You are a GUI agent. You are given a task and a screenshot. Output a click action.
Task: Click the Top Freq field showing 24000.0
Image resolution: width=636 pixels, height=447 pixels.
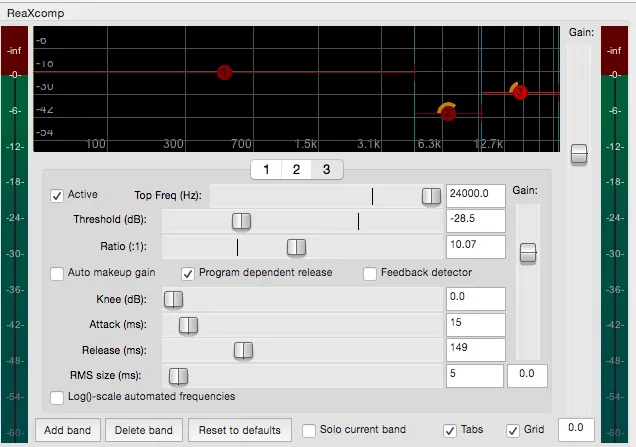(x=476, y=196)
